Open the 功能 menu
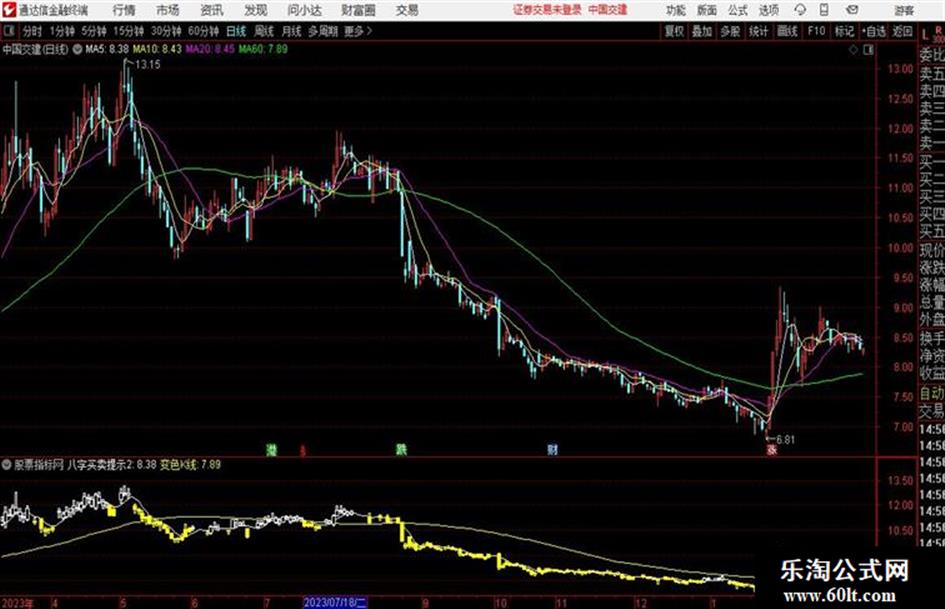945x609 pixels. coord(676,10)
